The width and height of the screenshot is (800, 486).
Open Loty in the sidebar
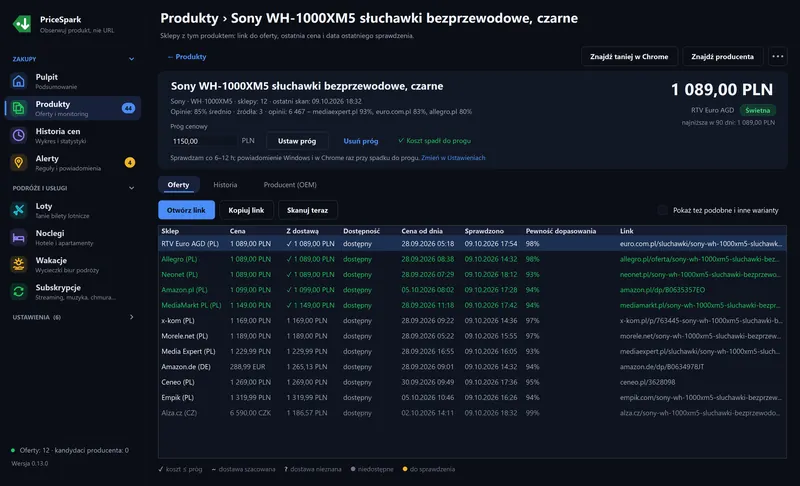pyautogui.click(x=72, y=210)
